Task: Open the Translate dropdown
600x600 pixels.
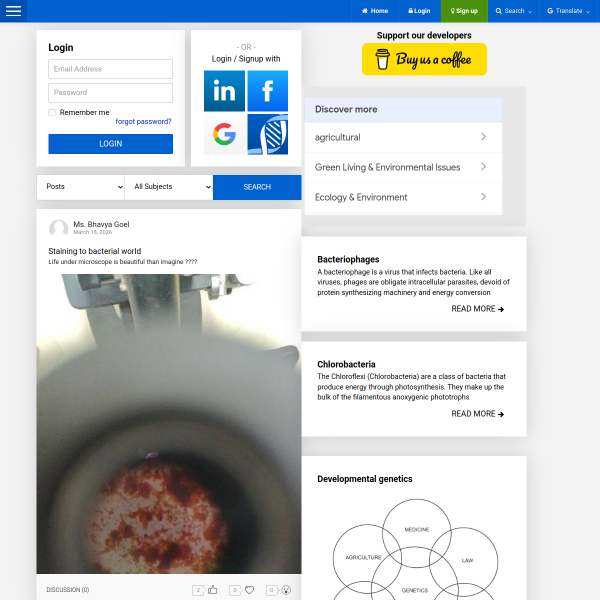Action: (x=568, y=11)
